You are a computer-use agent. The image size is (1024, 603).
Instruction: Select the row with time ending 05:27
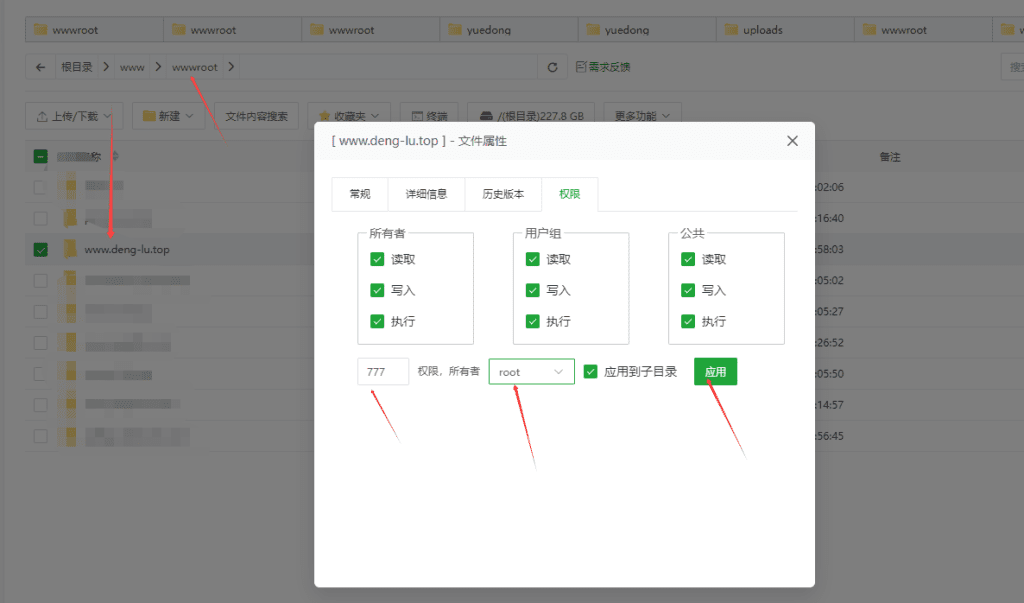click(40, 312)
